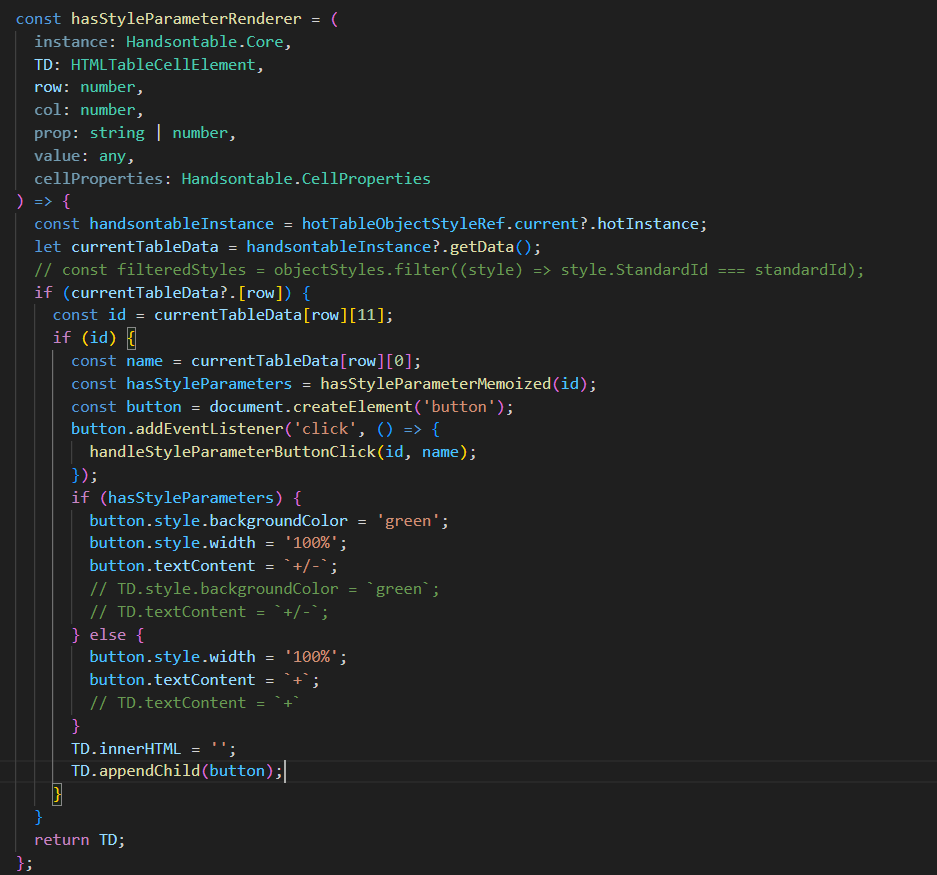Click commented TD.textContent = `+/-` line
This screenshot has width=937, height=875.
click(209, 612)
